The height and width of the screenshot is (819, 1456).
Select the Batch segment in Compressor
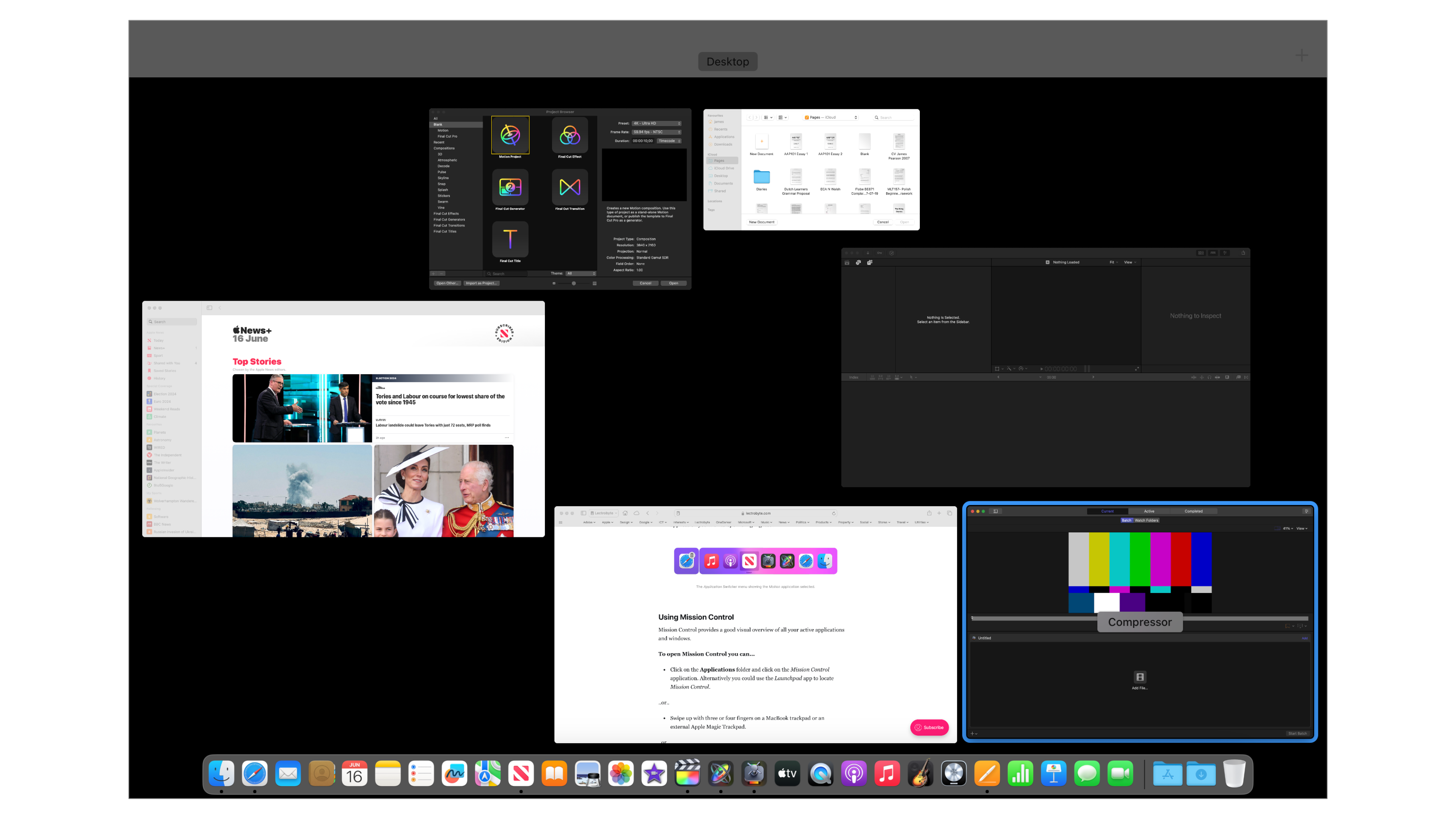(x=1127, y=521)
